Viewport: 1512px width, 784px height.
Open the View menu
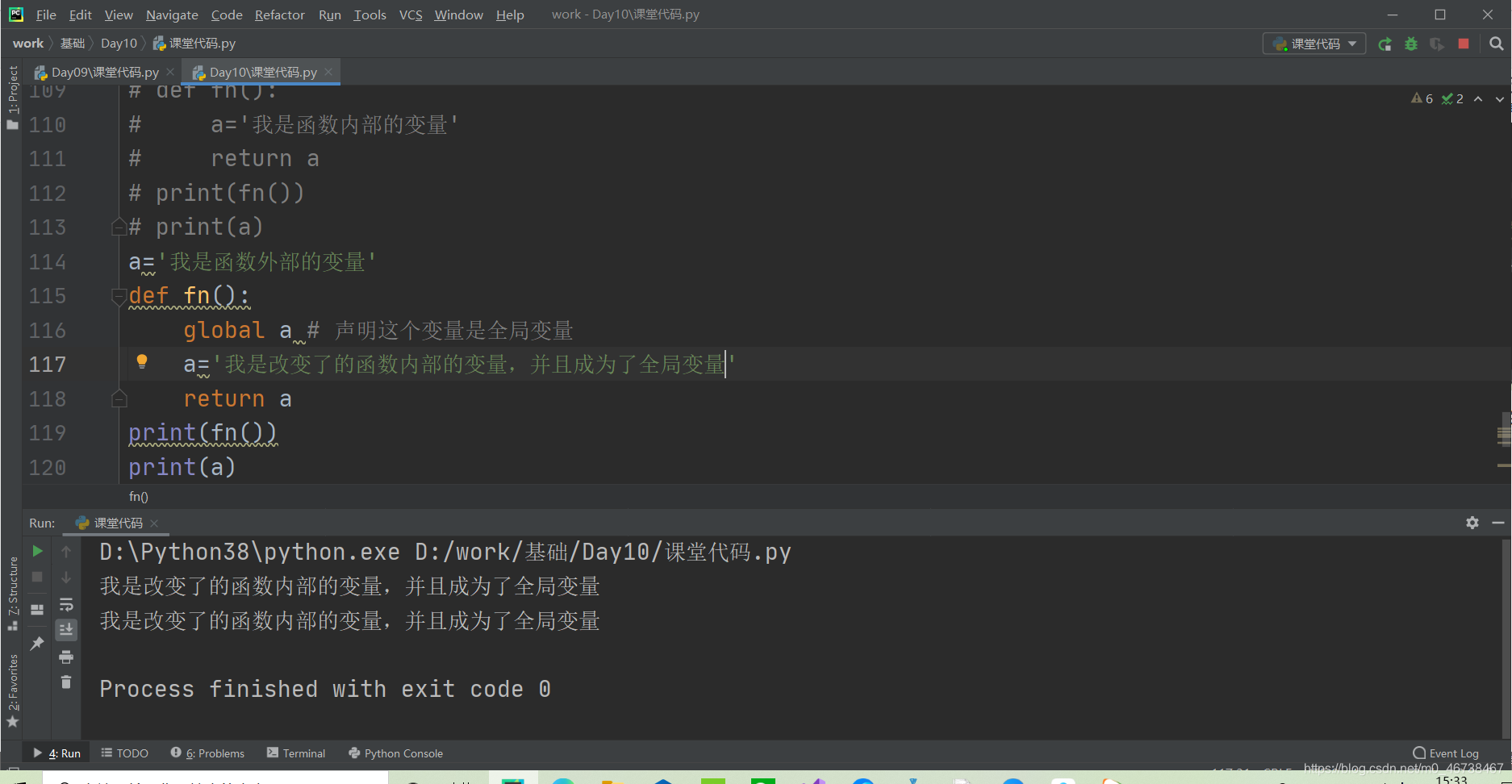click(x=119, y=15)
